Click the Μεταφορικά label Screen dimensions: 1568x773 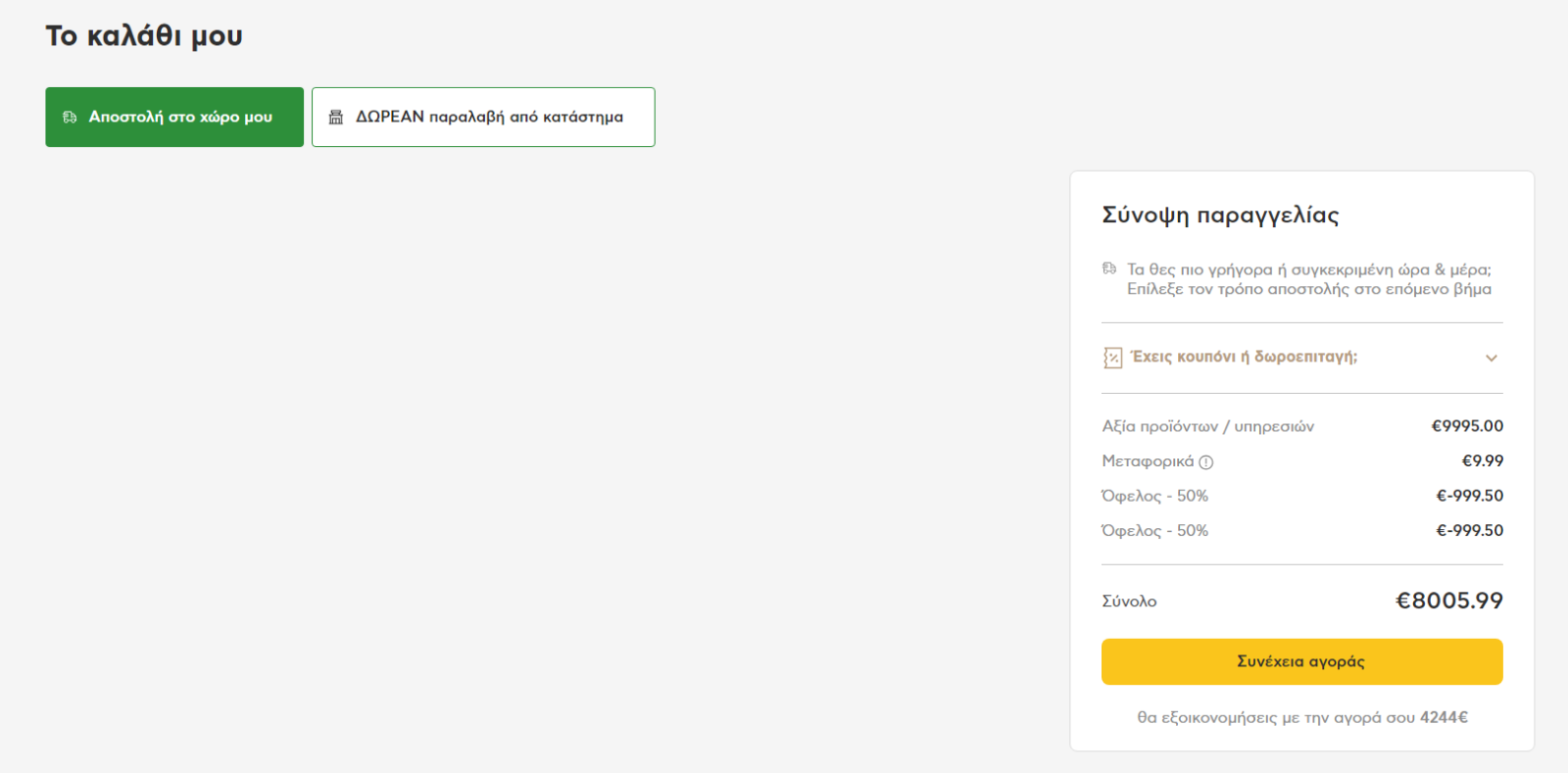[1148, 460]
